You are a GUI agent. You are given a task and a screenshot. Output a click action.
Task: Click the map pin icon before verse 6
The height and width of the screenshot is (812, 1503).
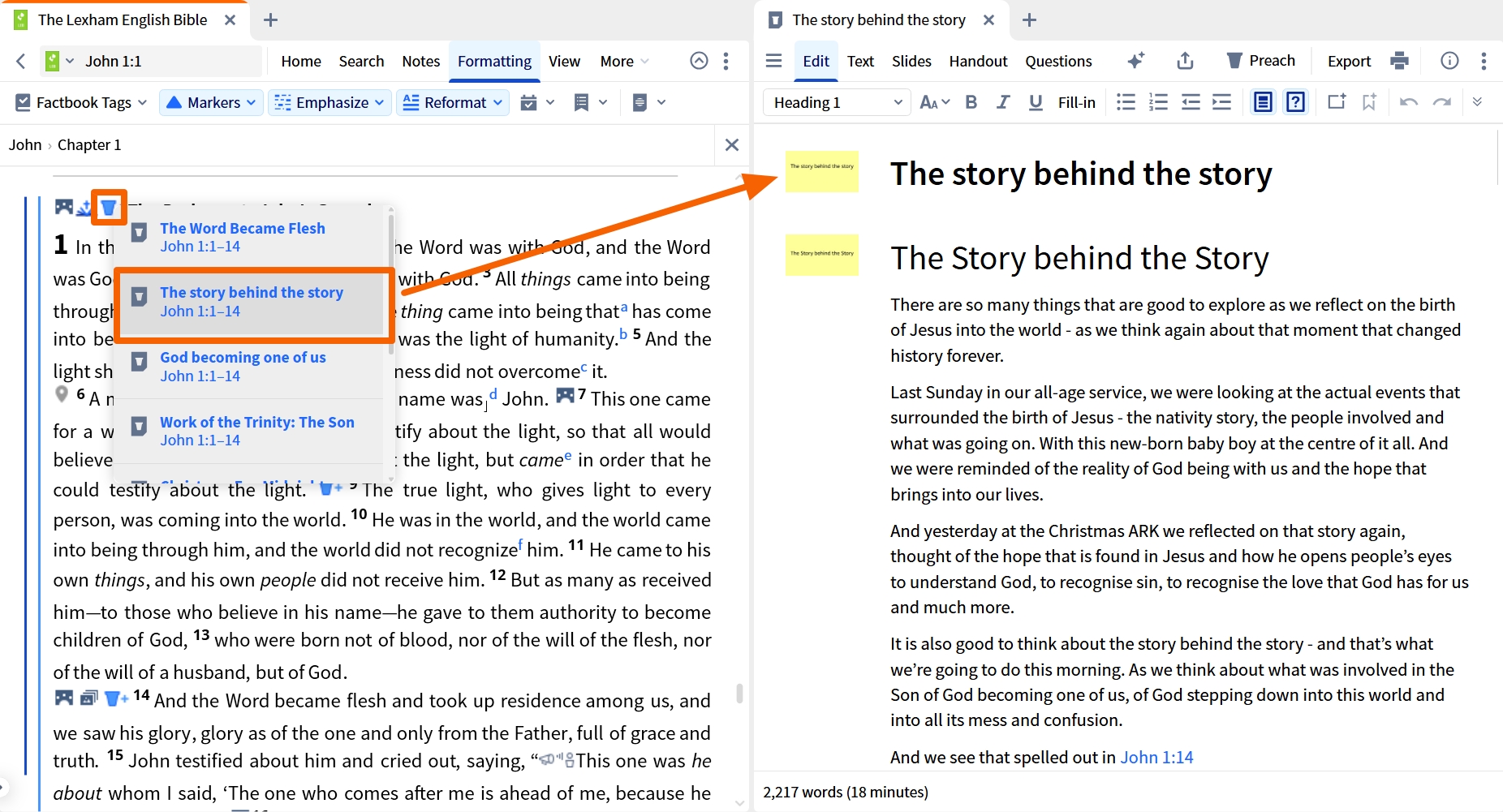point(62,395)
